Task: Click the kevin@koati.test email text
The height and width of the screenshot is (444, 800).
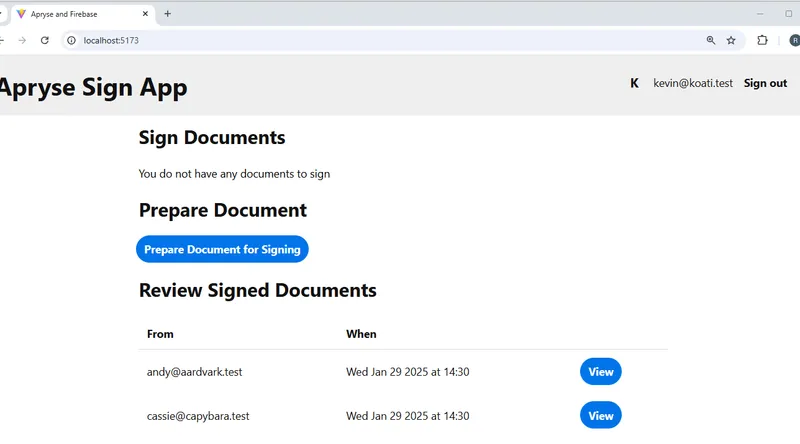Action: tap(693, 83)
